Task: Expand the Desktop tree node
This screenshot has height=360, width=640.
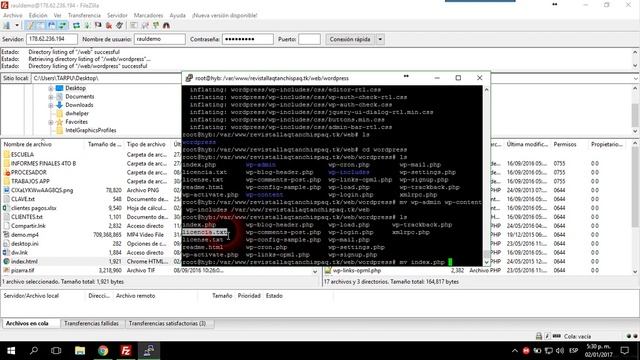Action: click(51, 88)
